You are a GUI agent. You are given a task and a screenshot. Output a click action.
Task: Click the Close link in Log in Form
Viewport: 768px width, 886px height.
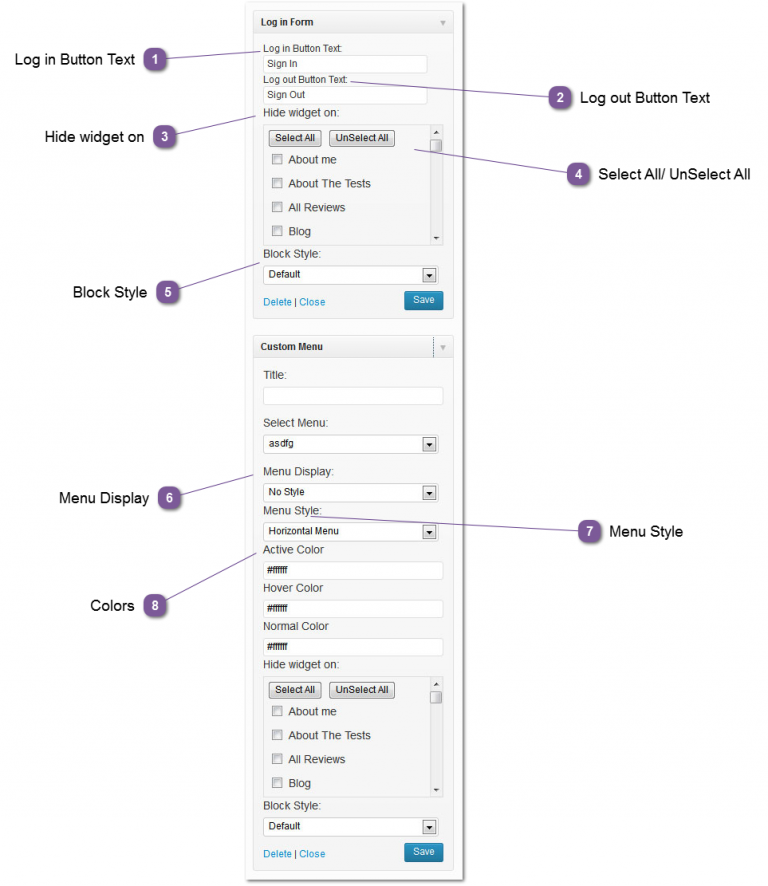(x=311, y=301)
